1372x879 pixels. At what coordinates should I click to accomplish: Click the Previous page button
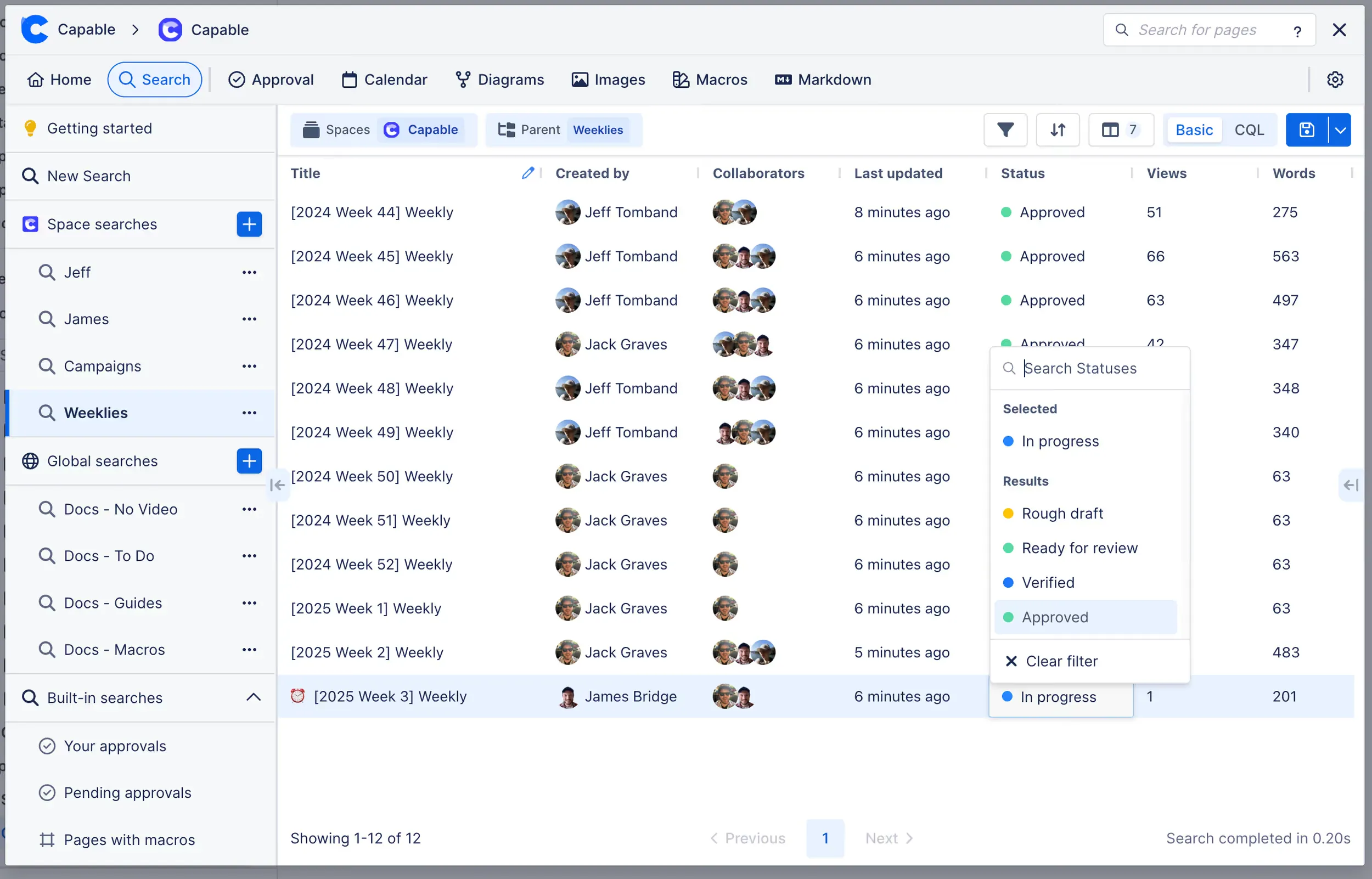pyautogui.click(x=748, y=838)
